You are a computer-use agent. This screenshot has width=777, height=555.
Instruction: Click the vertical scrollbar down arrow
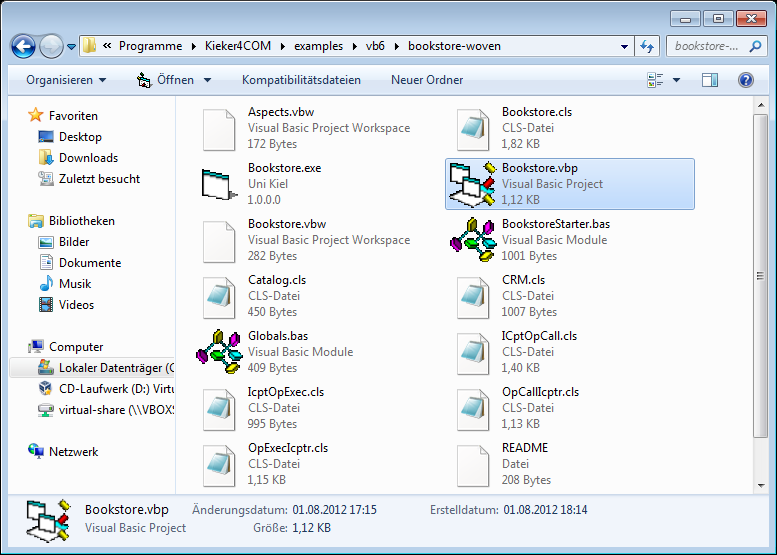[761, 486]
